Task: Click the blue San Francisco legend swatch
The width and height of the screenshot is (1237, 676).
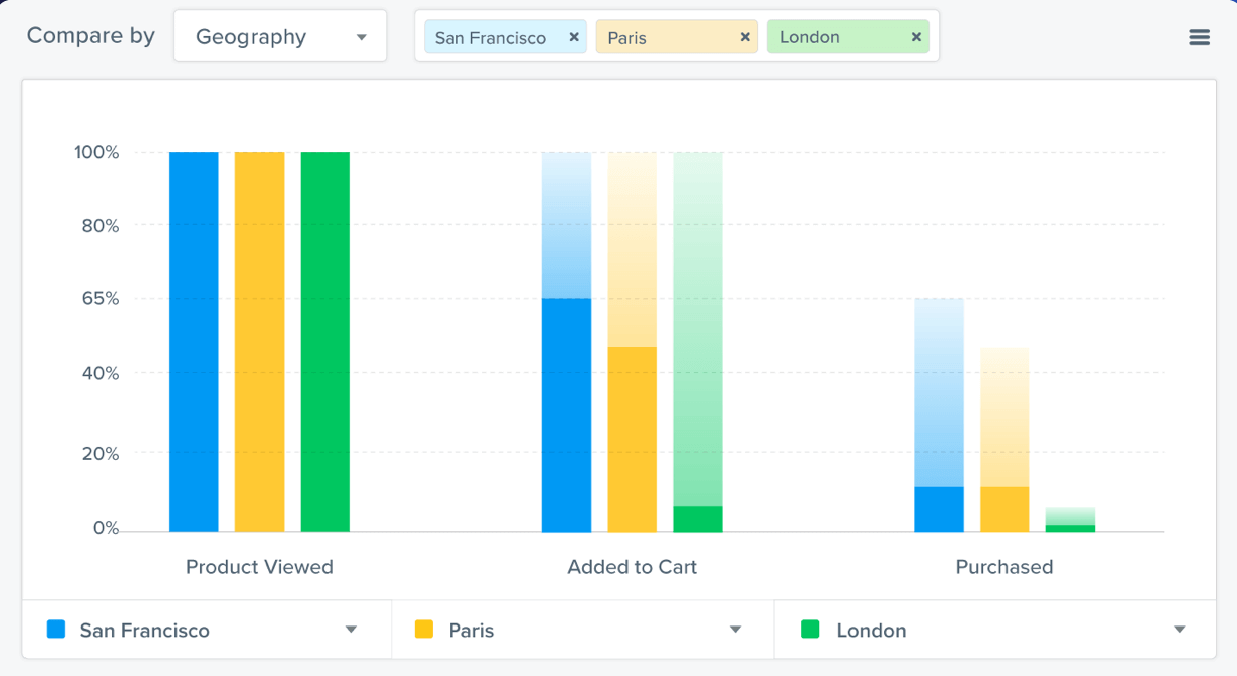Action: 56,629
